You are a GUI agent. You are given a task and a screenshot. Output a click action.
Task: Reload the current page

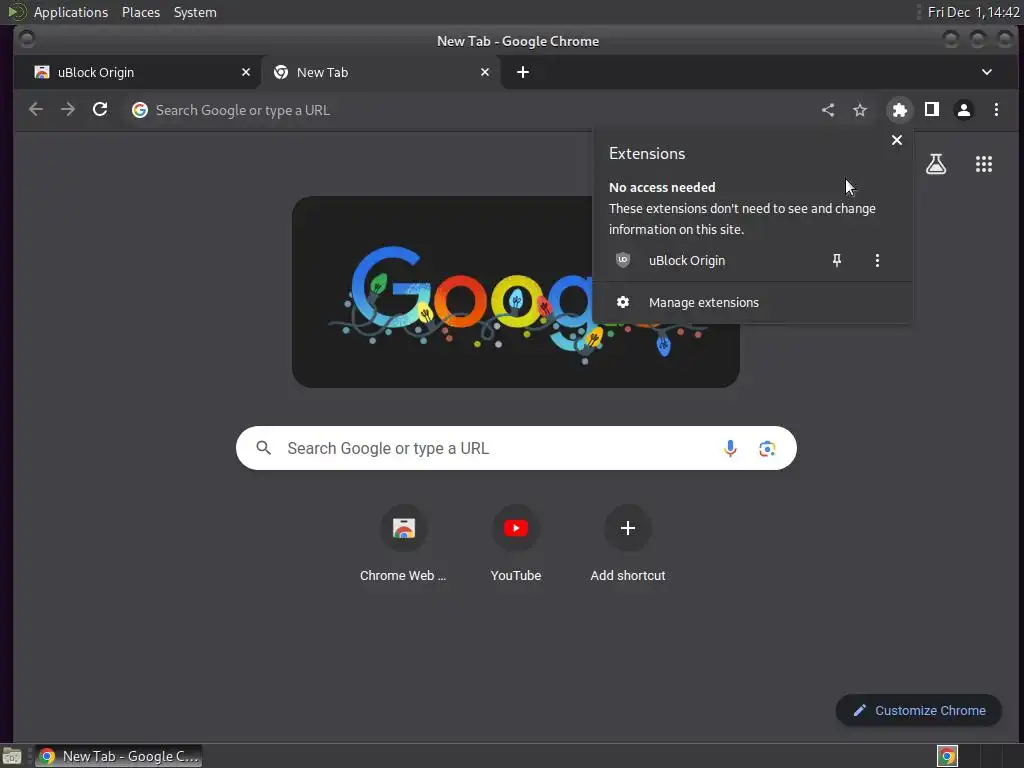point(100,110)
